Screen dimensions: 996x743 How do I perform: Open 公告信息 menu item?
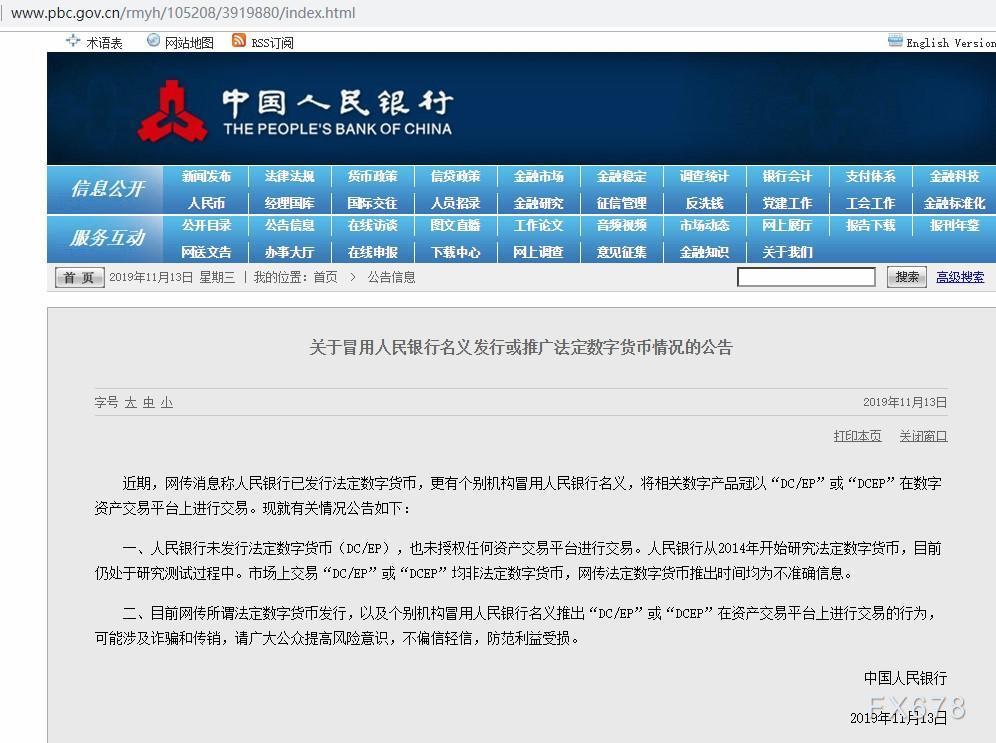[x=290, y=225]
